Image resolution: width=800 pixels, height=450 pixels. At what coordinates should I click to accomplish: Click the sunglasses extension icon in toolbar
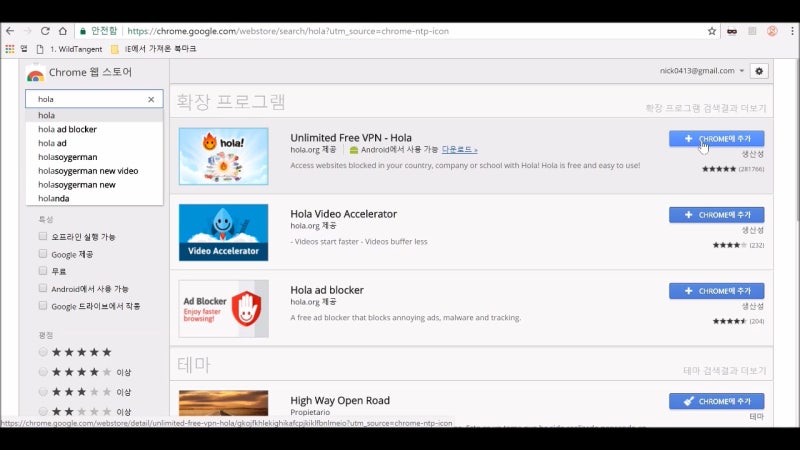(732, 31)
